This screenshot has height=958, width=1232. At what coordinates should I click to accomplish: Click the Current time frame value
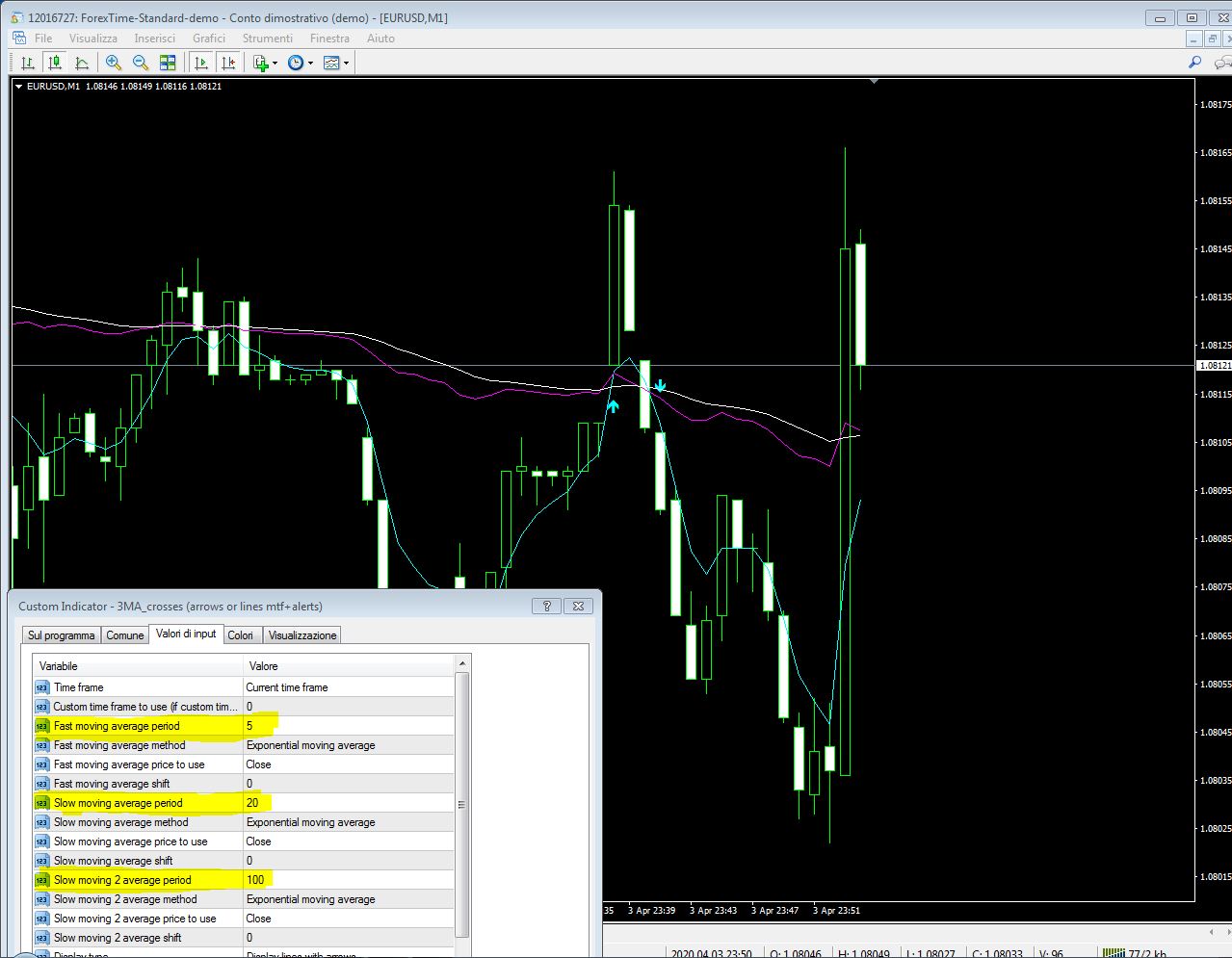[x=287, y=687]
